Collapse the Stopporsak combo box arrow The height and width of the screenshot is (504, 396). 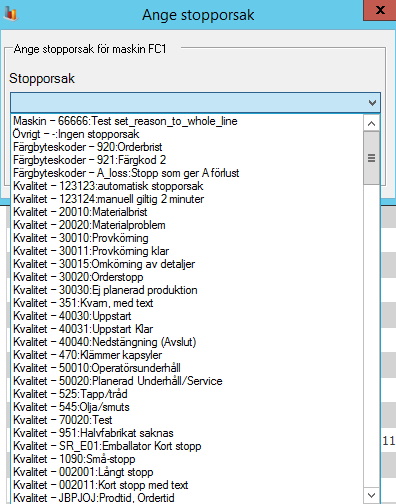click(372, 103)
